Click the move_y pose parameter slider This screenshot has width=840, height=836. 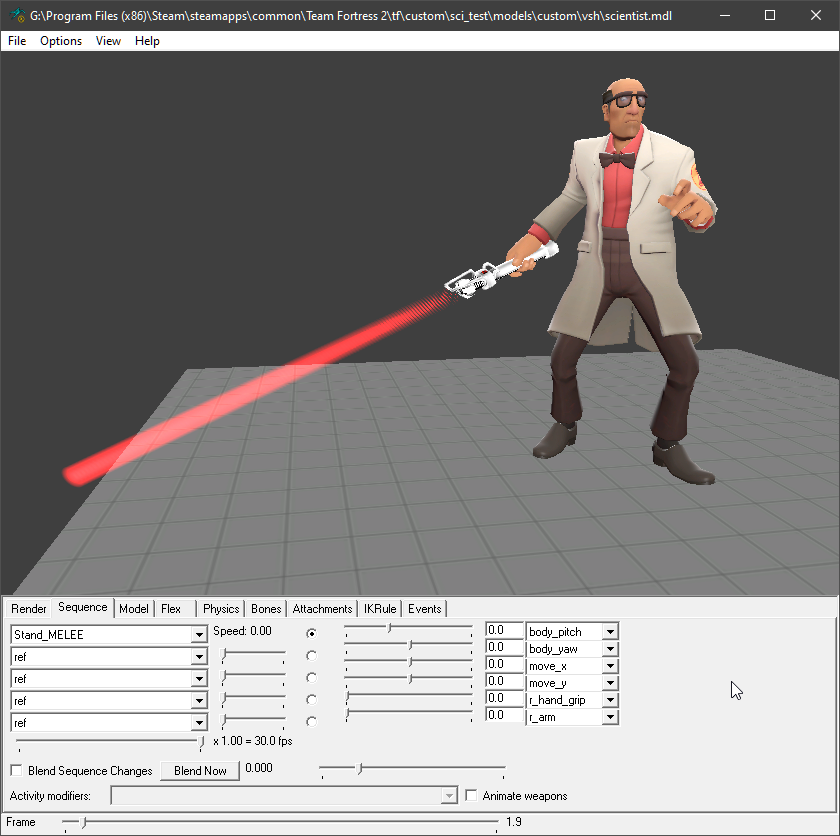[x=409, y=679]
